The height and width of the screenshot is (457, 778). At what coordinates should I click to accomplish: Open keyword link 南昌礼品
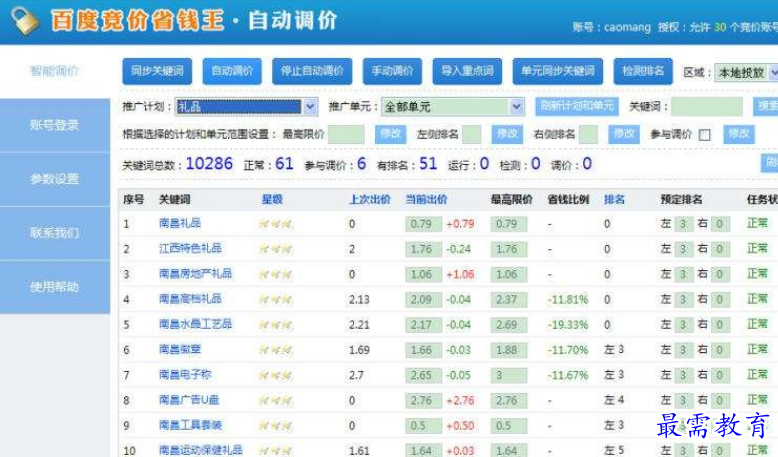click(x=180, y=223)
